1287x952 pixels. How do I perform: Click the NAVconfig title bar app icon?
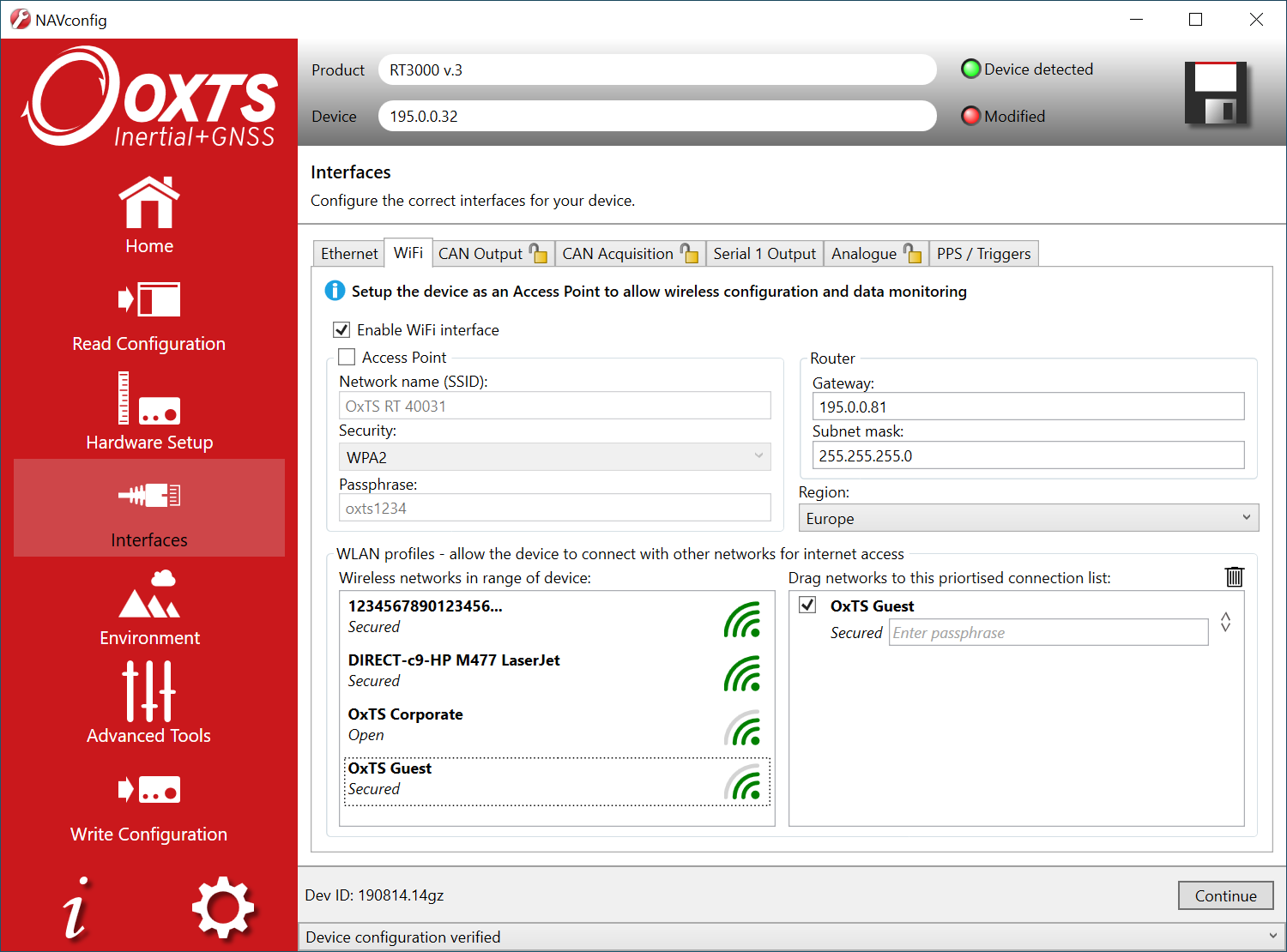[20, 19]
